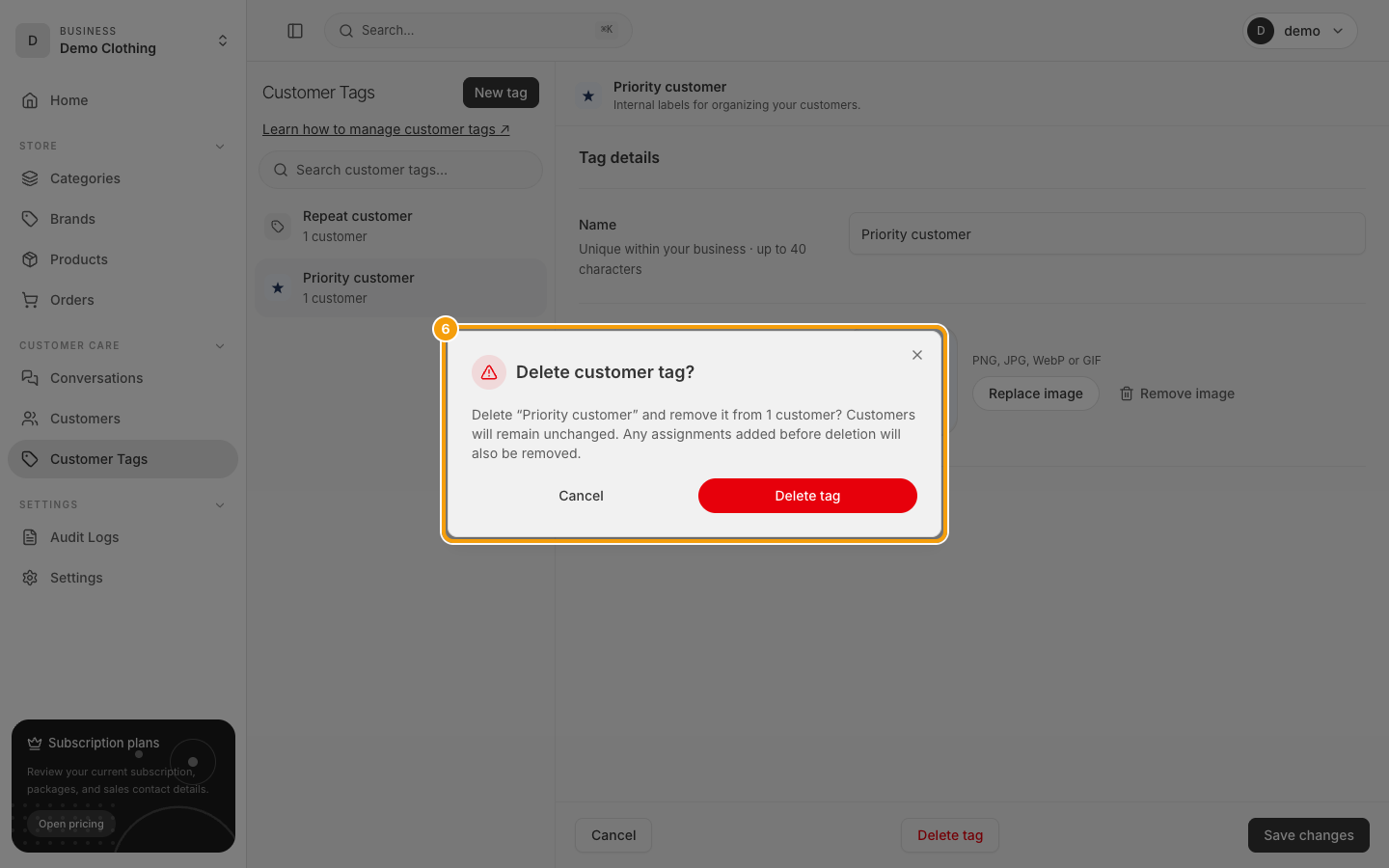Confirm with the red Delete tag button

(x=807, y=496)
